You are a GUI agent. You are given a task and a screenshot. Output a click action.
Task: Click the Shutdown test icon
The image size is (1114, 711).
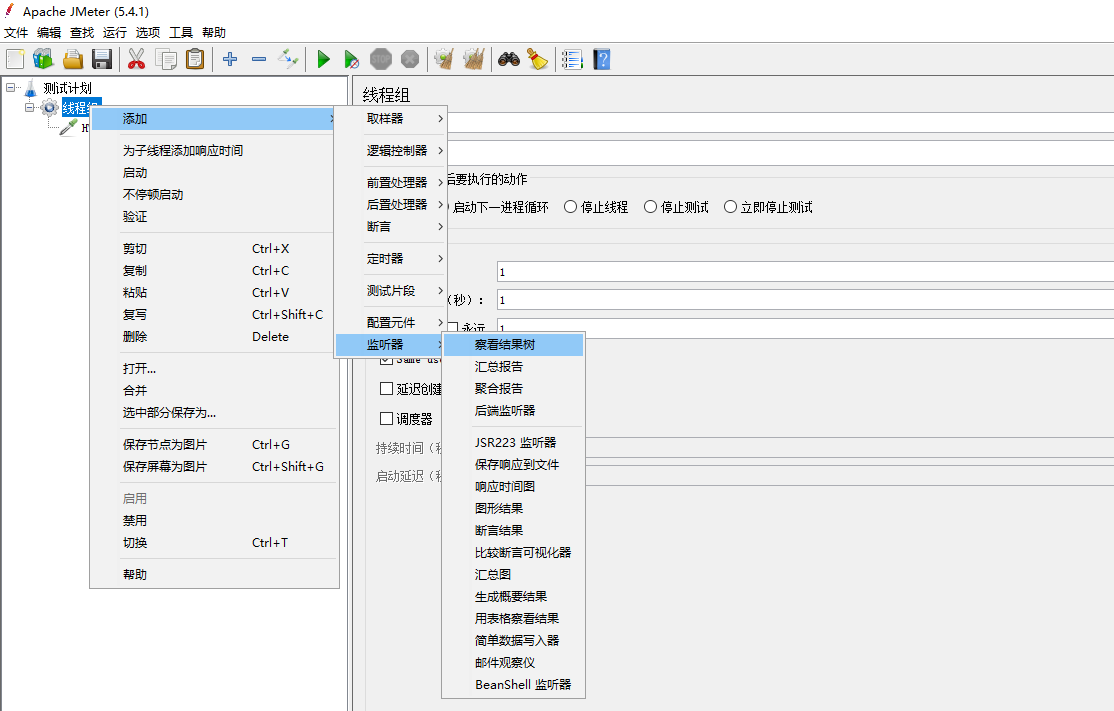click(410, 59)
